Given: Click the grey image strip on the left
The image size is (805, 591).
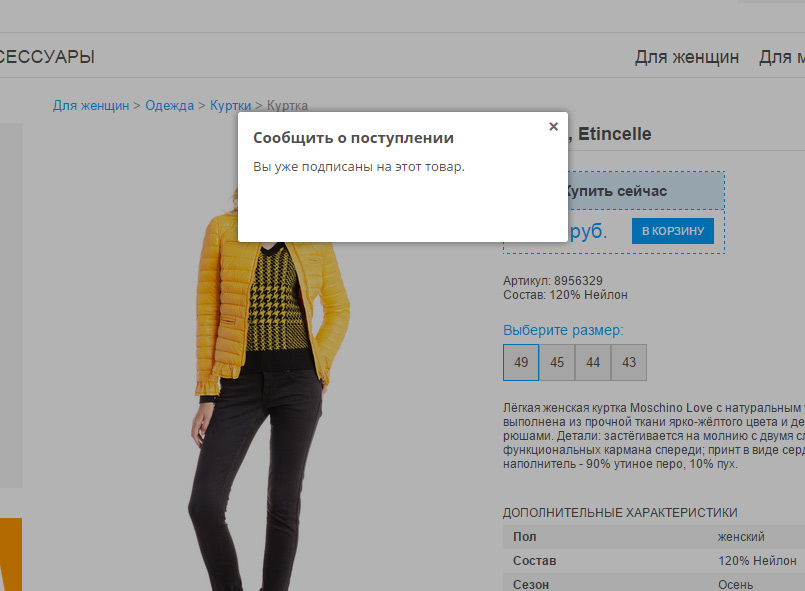Looking at the screenshot, I should click(x=10, y=300).
